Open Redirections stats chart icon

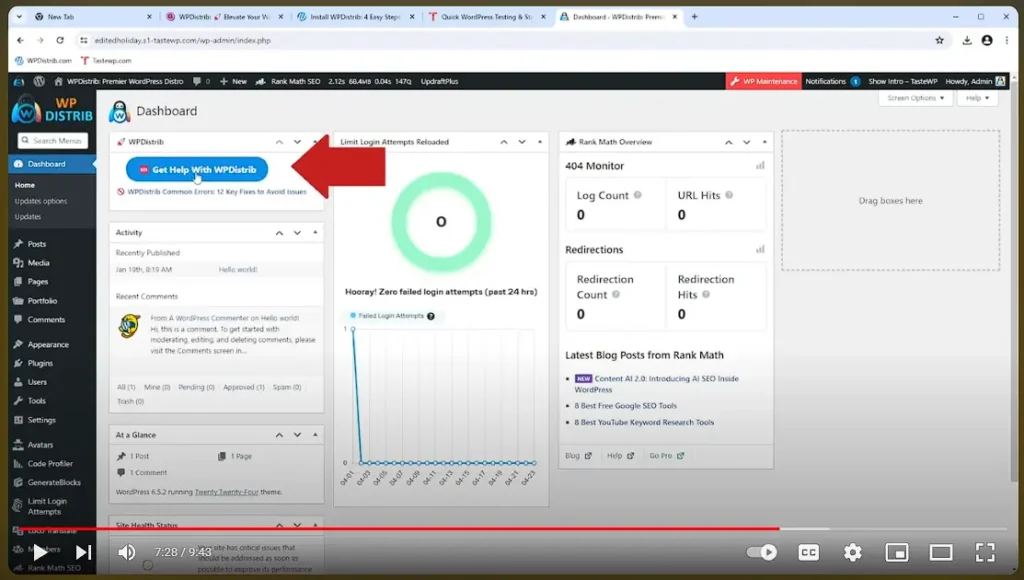tap(760, 250)
